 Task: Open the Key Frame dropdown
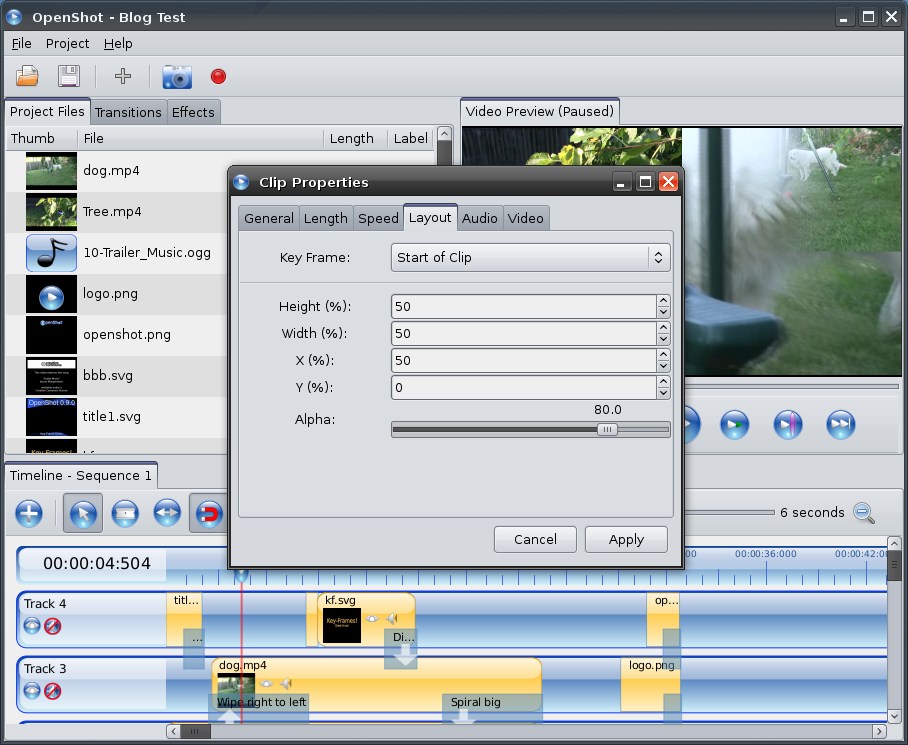[530, 258]
